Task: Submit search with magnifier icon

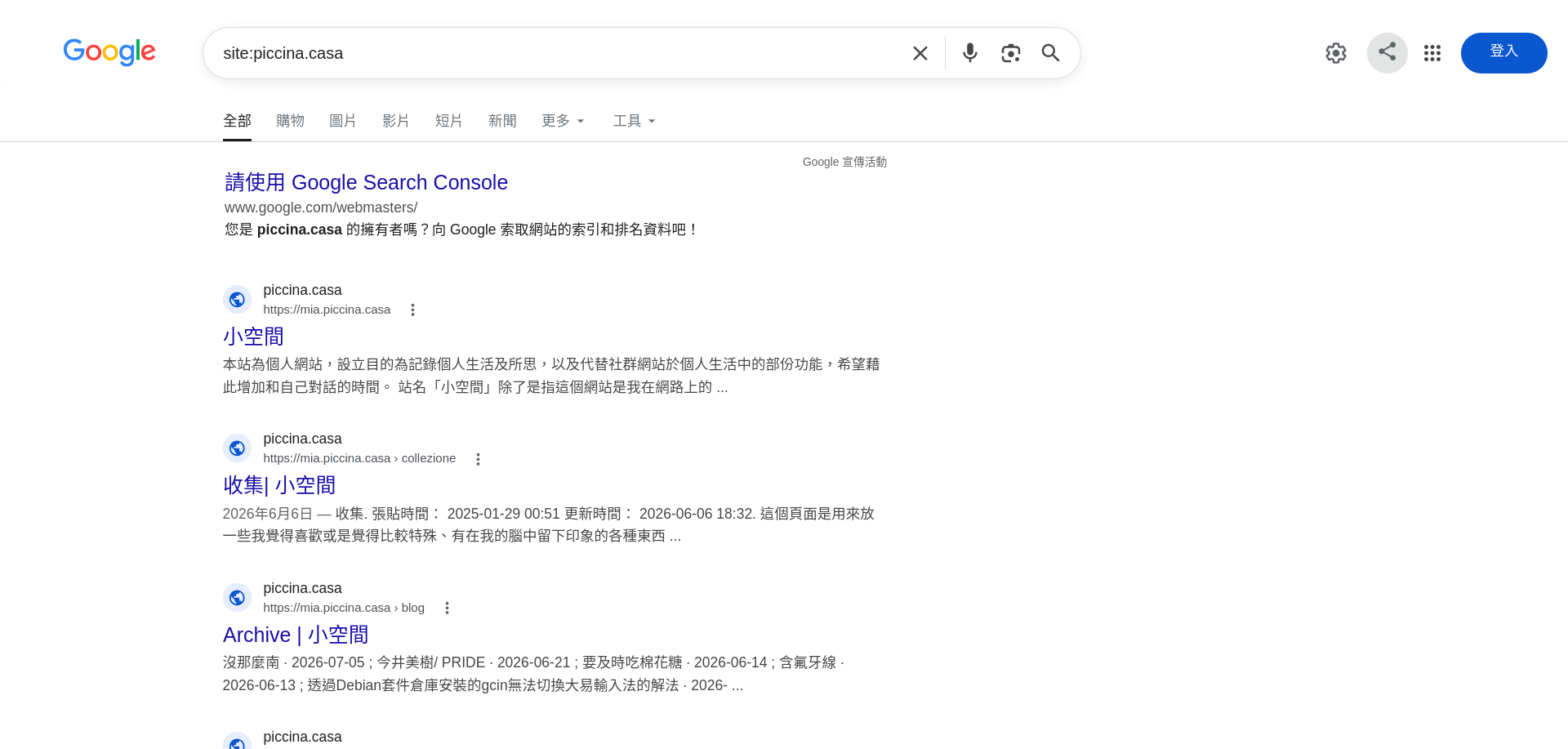Action: click(x=1050, y=53)
